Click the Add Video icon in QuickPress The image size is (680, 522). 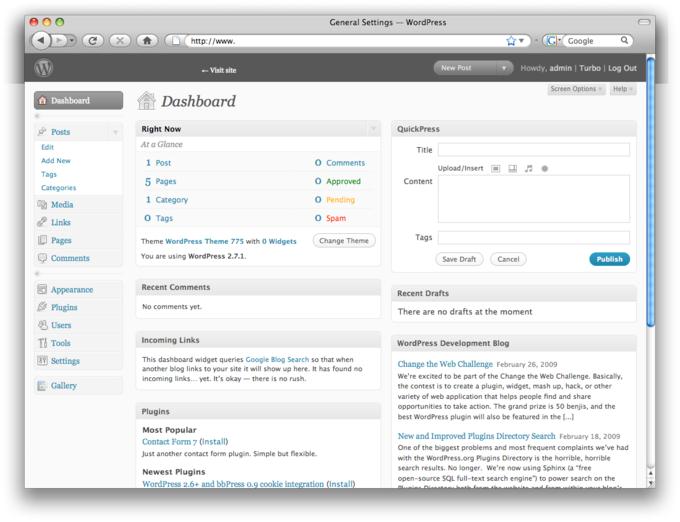coord(512,169)
